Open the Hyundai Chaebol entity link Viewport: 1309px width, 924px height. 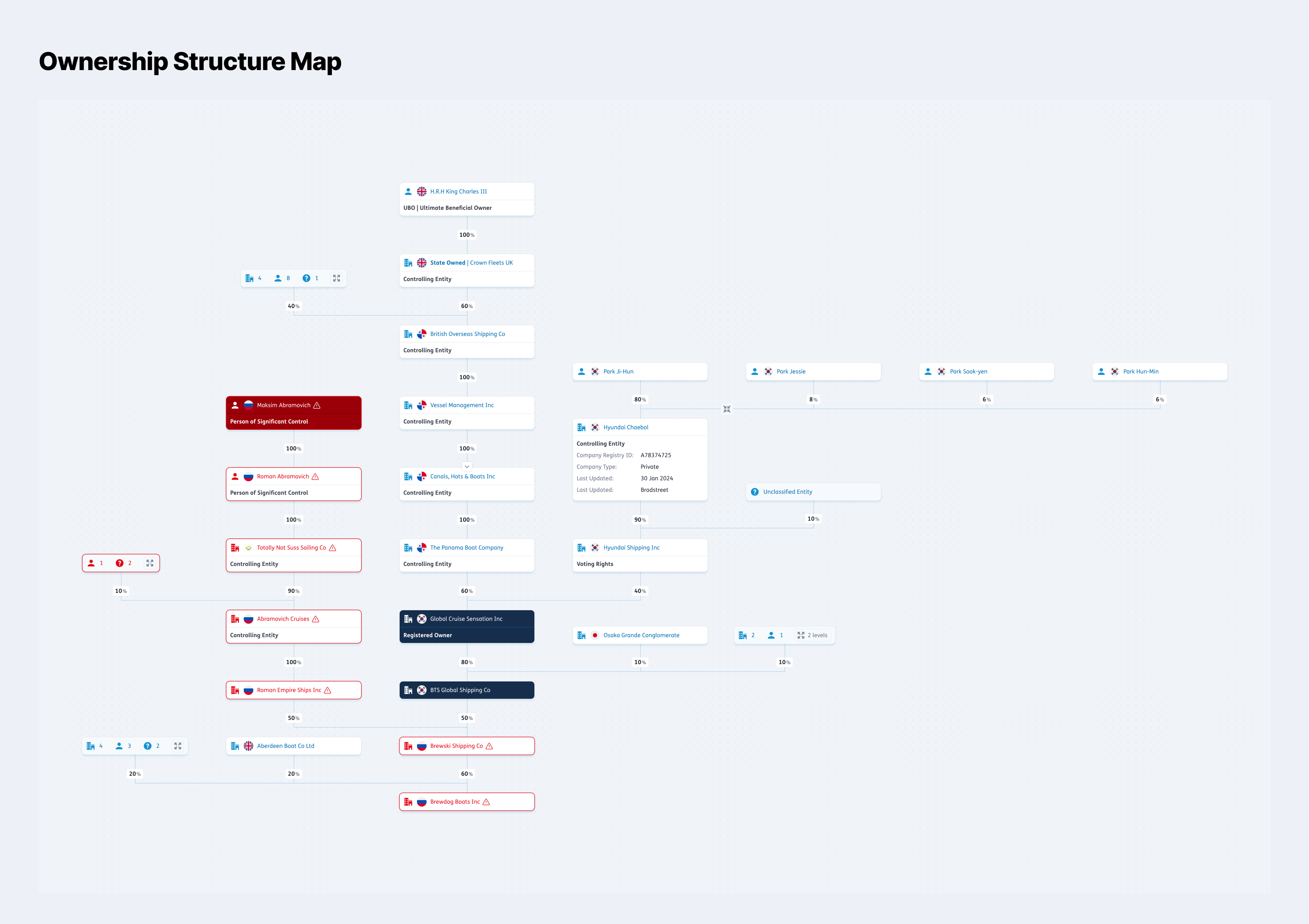pyautogui.click(x=625, y=427)
